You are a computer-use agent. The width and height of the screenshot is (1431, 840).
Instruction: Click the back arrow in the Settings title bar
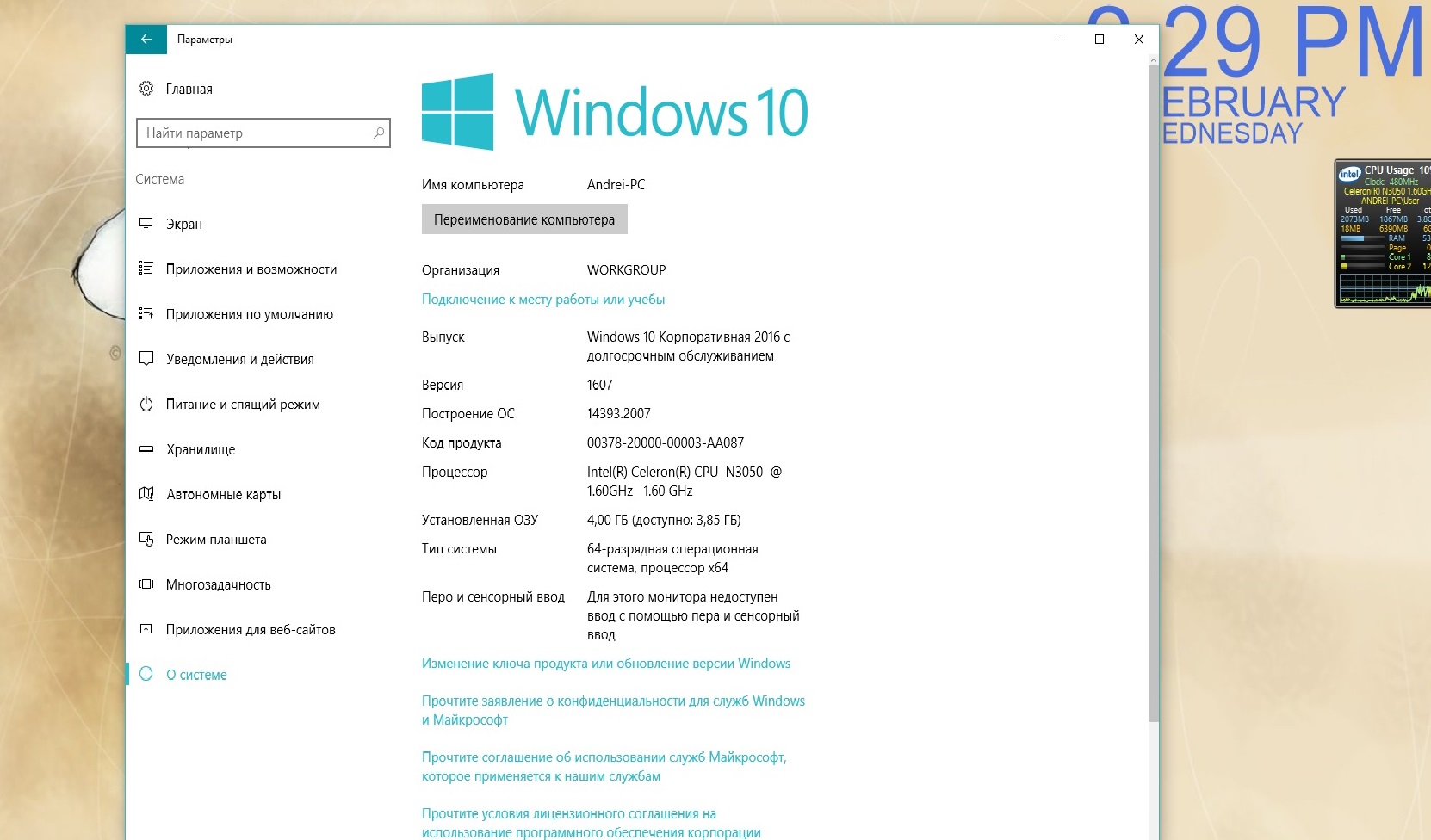(x=146, y=39)
